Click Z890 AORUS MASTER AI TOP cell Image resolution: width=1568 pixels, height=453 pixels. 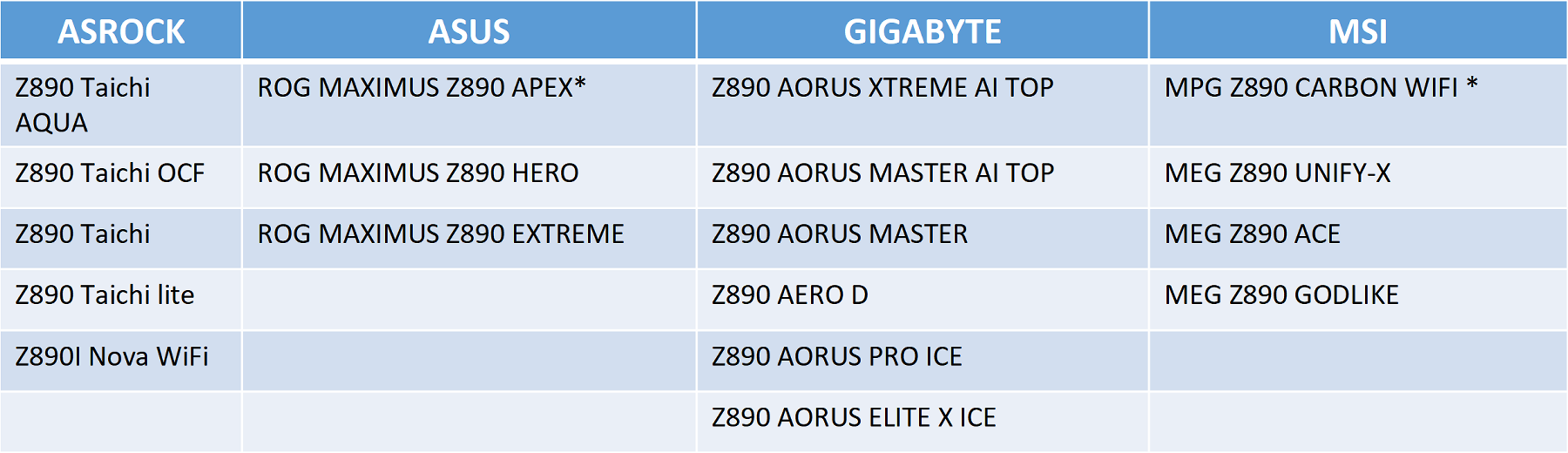[882, 173]
